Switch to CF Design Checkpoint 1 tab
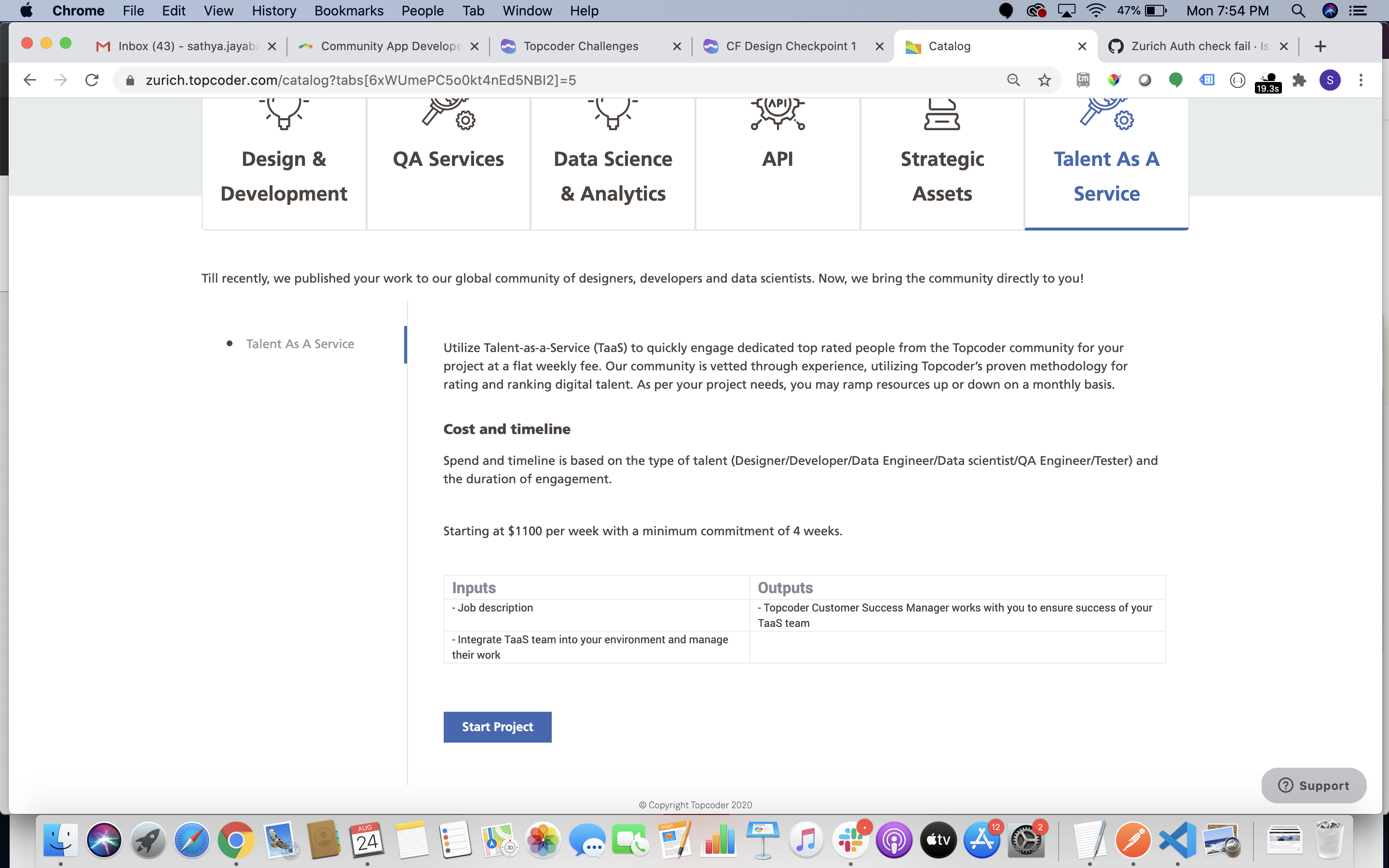Viewport: 1389px width, 868px height. [793, 46]
